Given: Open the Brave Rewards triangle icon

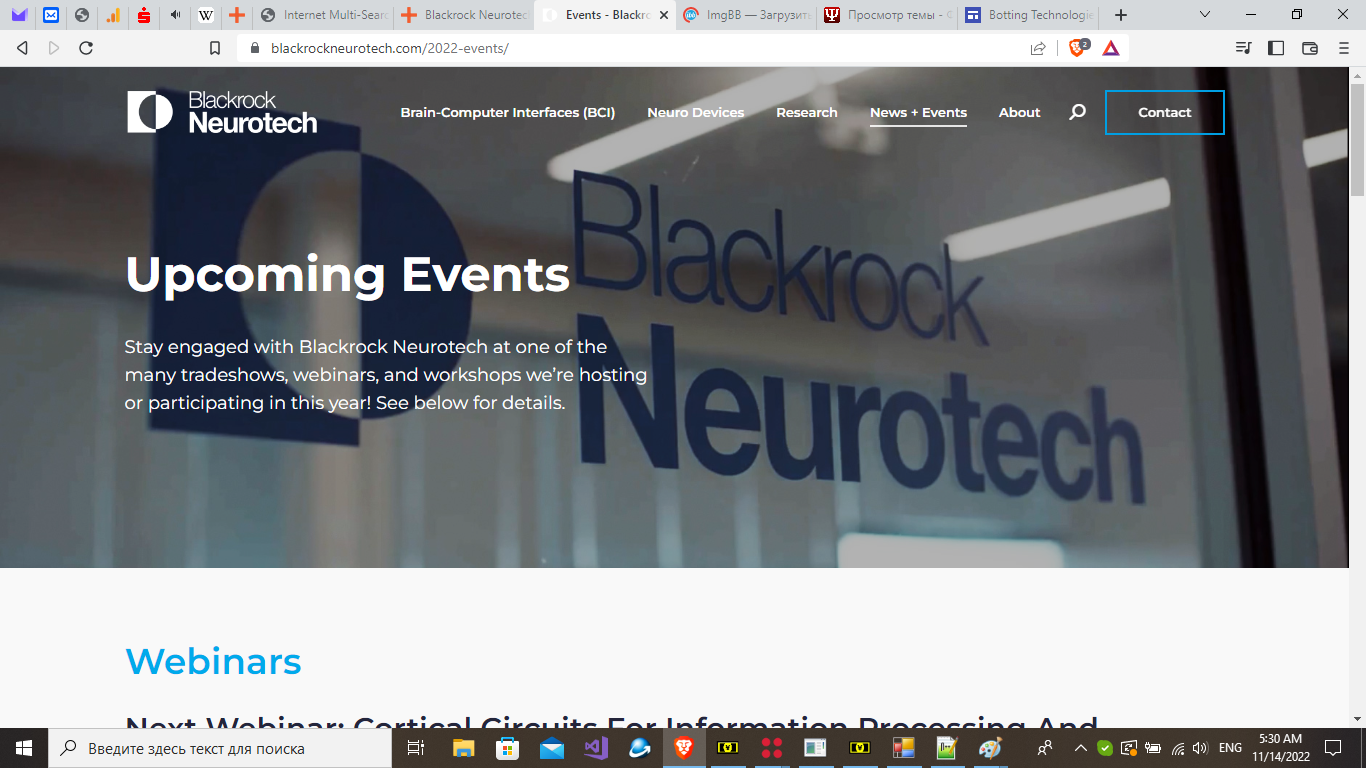Looking at the screenshot, I should 1110,48.
